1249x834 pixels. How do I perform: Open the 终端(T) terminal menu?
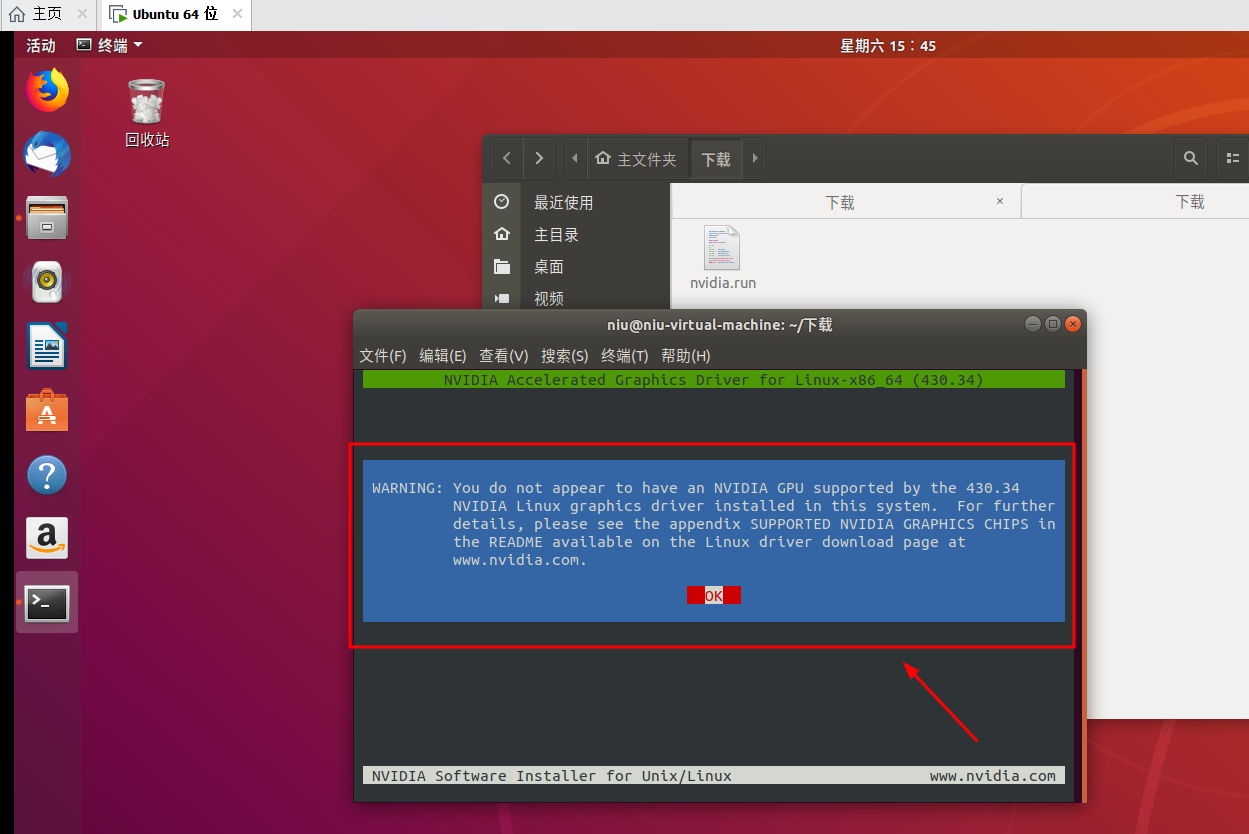[625, 356]
